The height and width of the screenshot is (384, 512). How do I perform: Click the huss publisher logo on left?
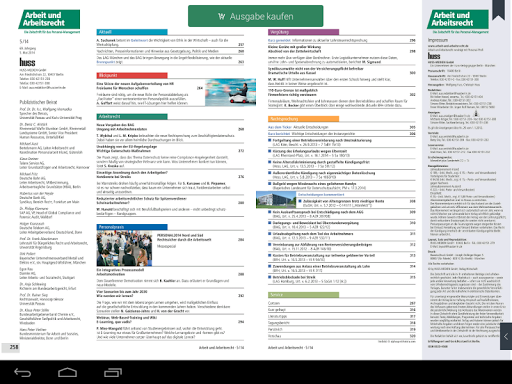[x=27, y=62]
